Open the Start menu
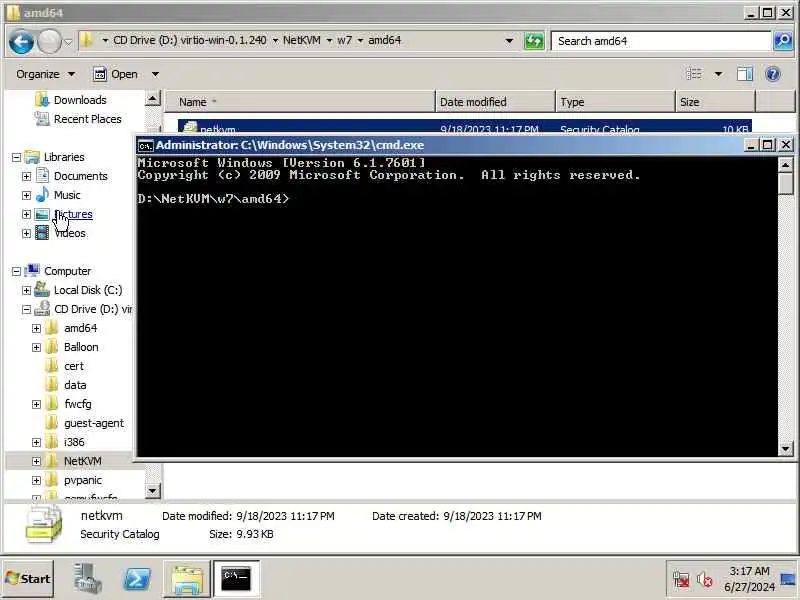This screenshot has width=800, height=600. click(x=28, y=579)
